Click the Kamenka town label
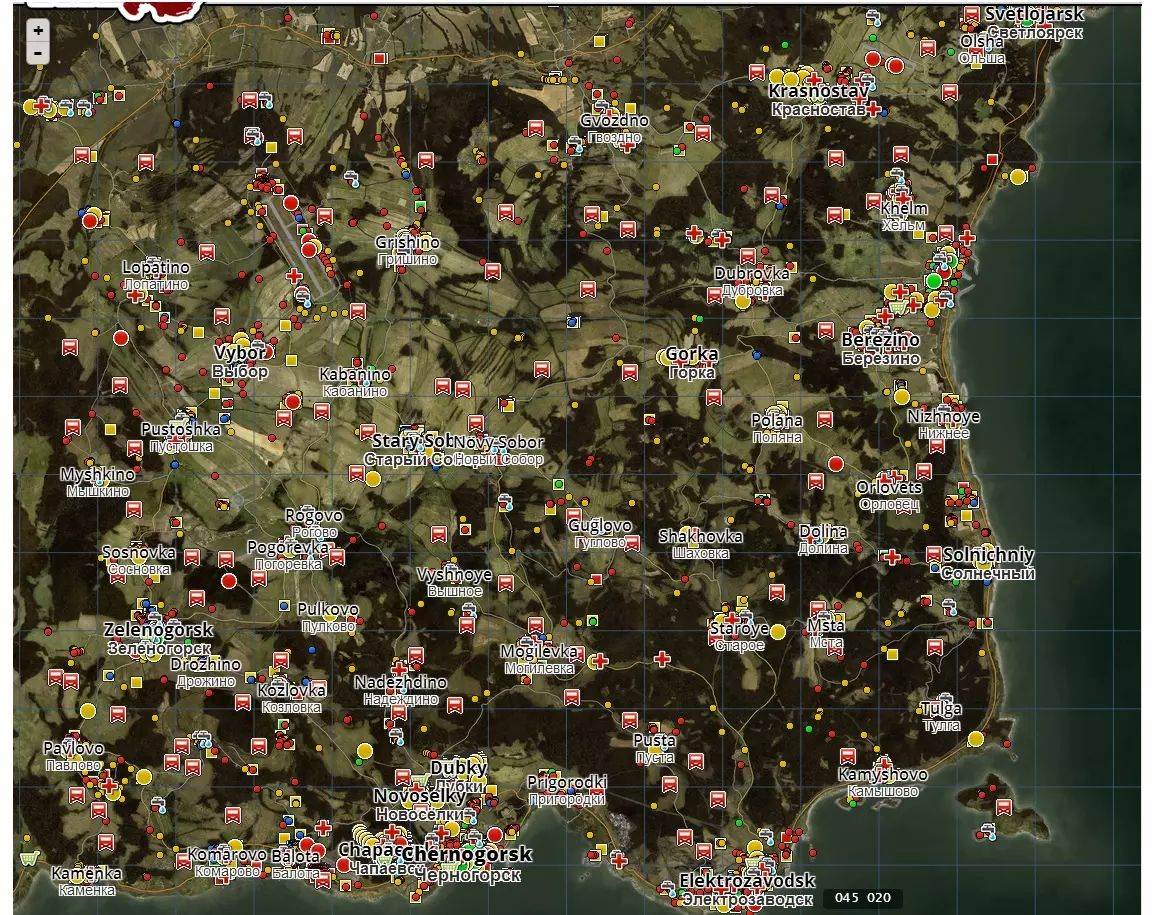 86,873
